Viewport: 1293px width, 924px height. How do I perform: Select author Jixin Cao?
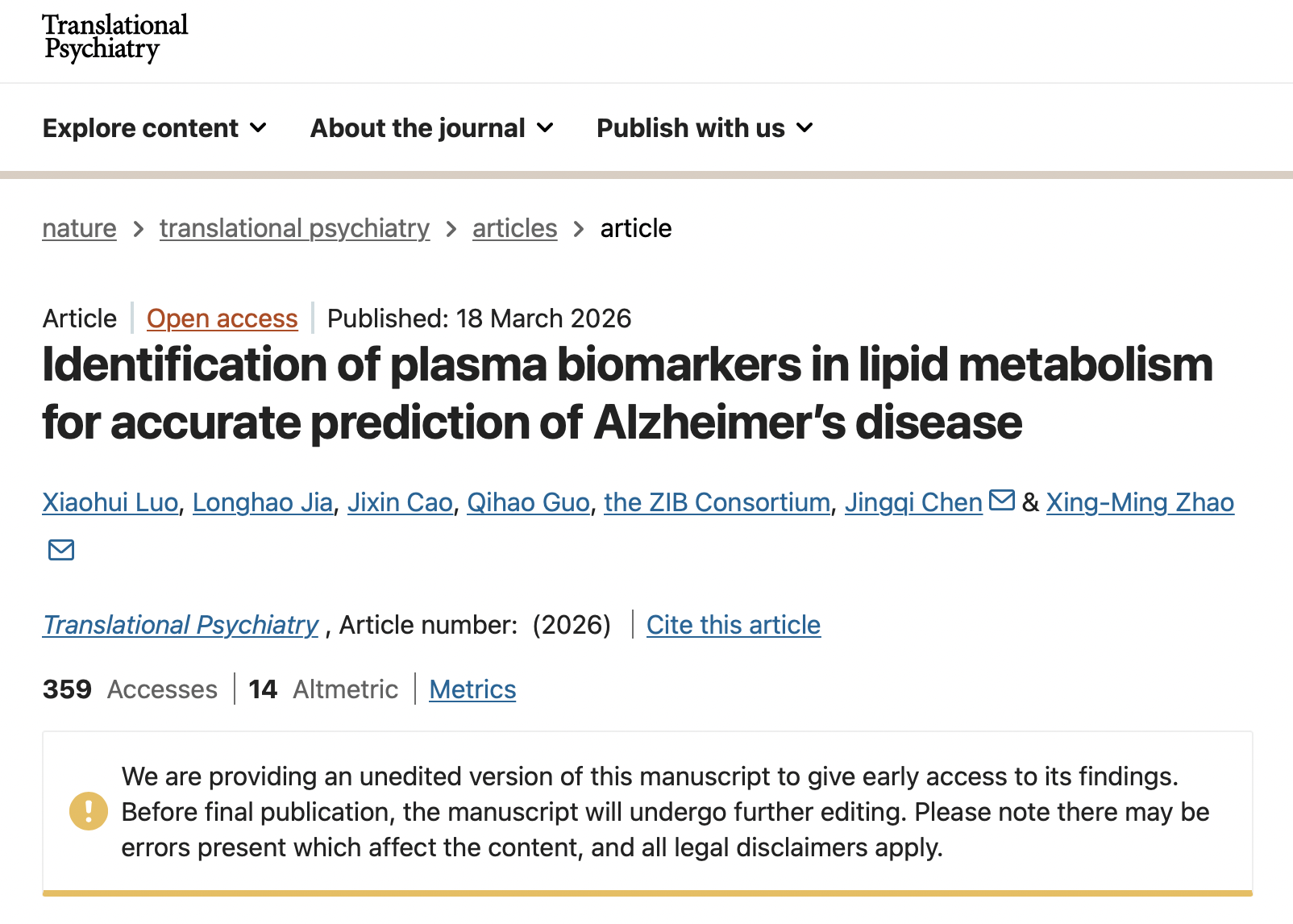(x=400, y=502)
